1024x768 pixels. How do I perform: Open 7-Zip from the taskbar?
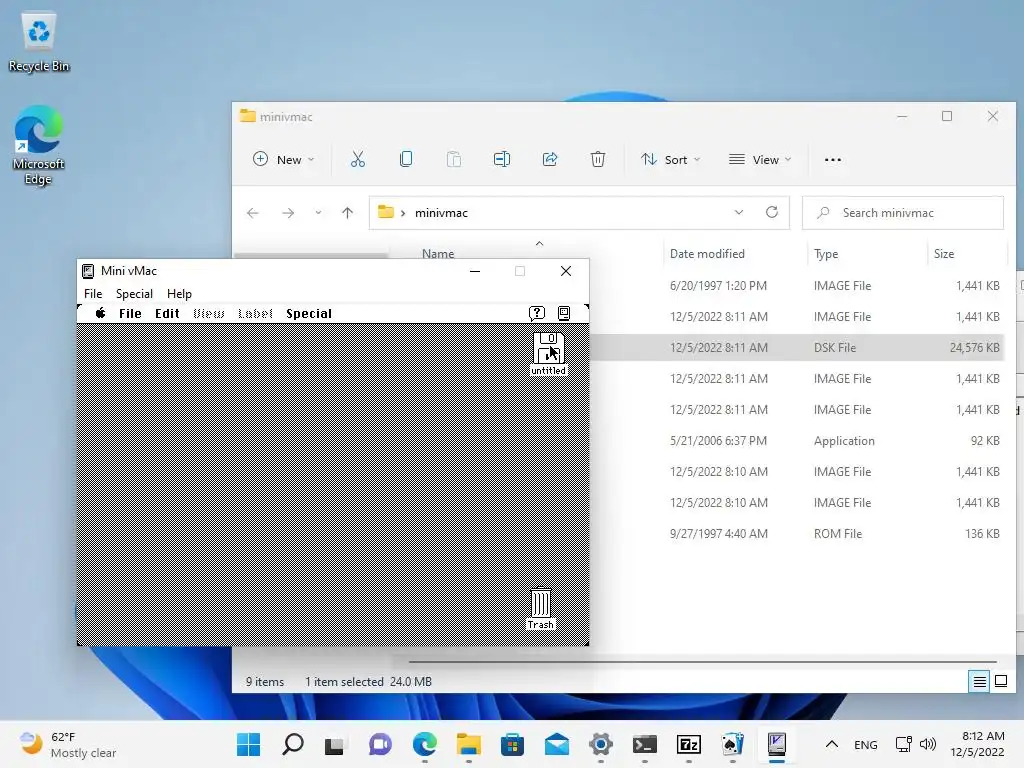pyautogui.click(x=688, y=744)
